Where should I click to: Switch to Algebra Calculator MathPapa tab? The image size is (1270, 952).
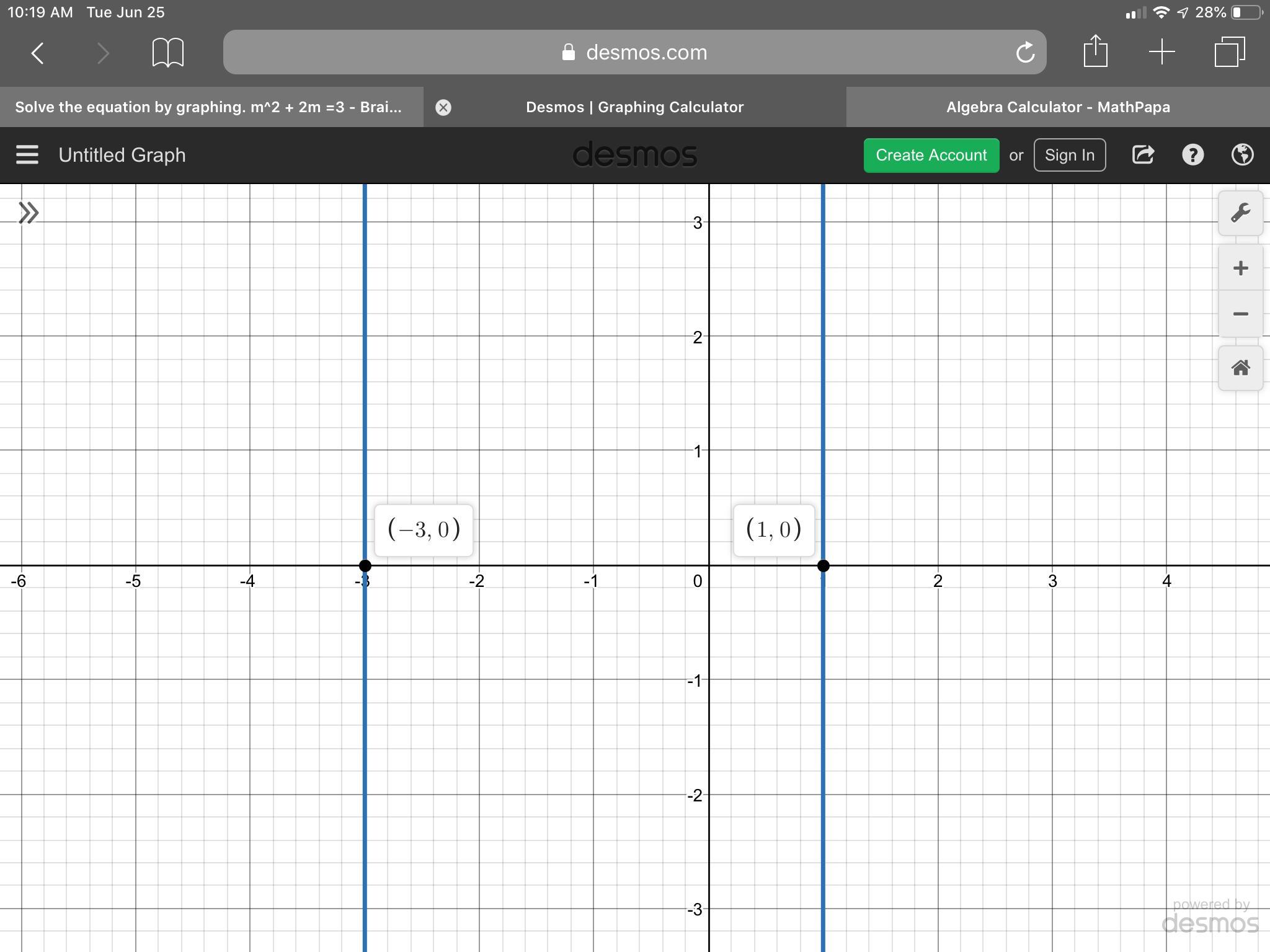[1058, 107]
